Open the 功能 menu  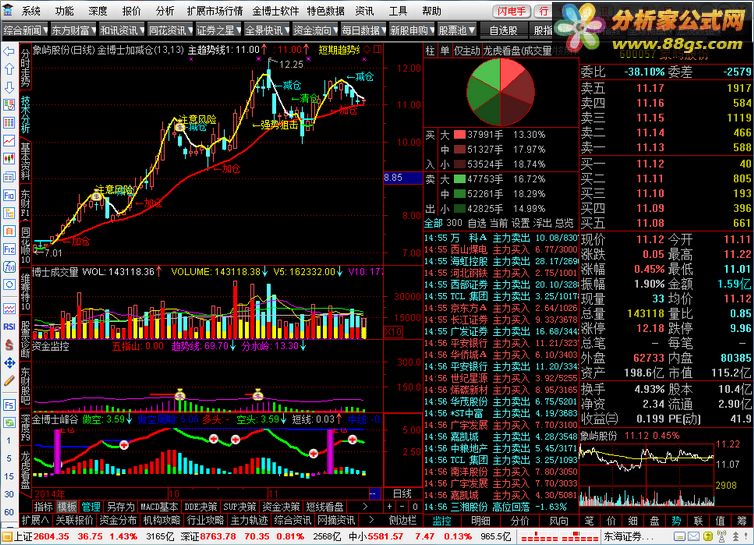click(64, 11)
